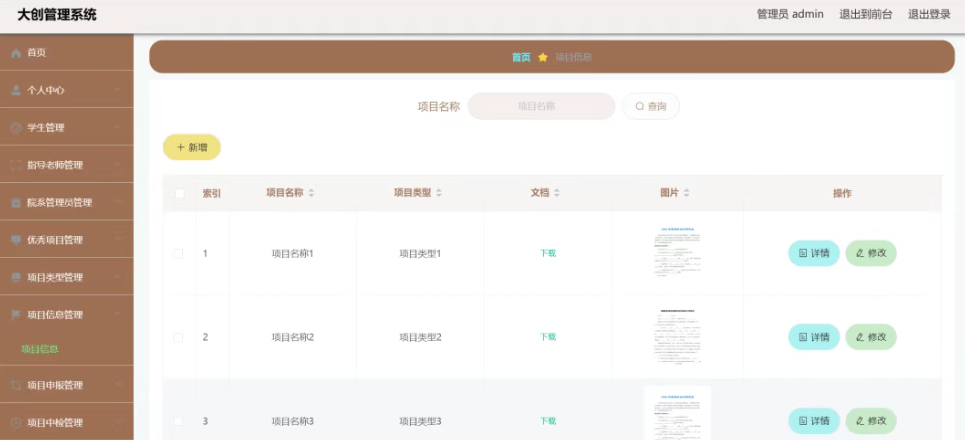Click the home icon beside 首页 in sidebar
The width and height of the screenshot is (965, 440).
pyautogui.click(x=17, y=53)
